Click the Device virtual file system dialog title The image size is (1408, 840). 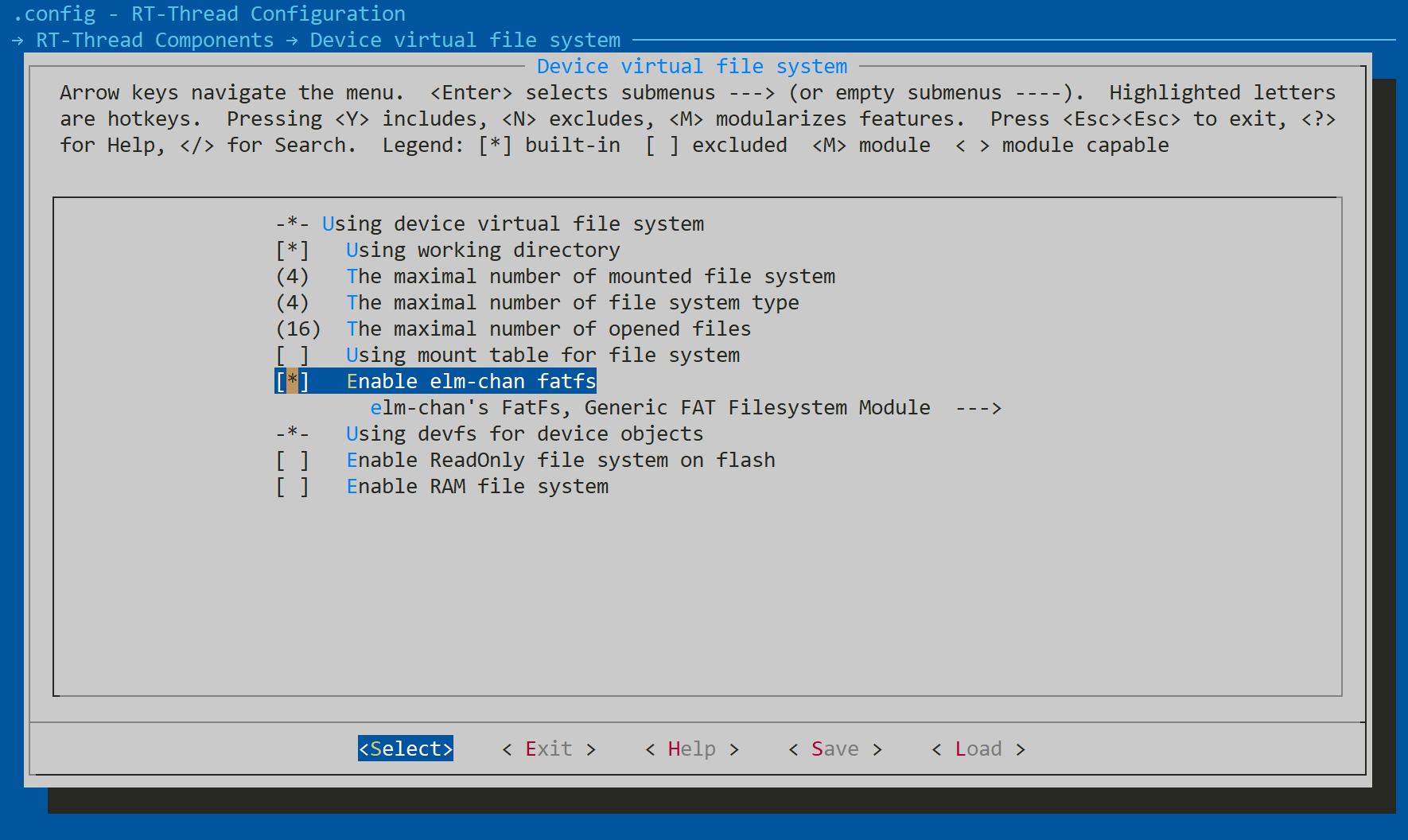(x=691, y=66)
